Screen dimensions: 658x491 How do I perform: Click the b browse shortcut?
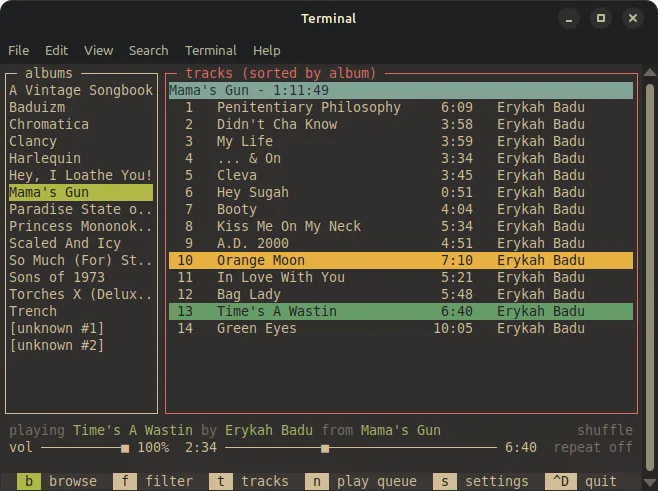[57, 481]
